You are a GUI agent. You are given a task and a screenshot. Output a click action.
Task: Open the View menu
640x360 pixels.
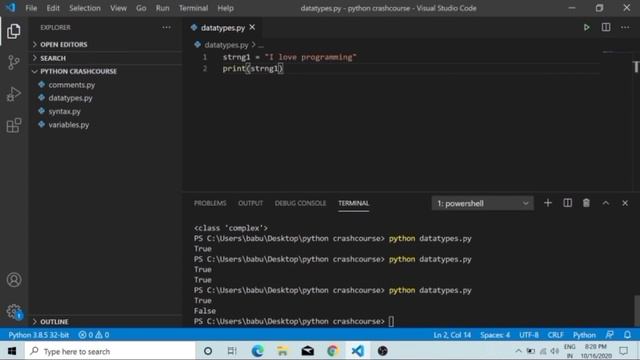(x=118, y=8)
